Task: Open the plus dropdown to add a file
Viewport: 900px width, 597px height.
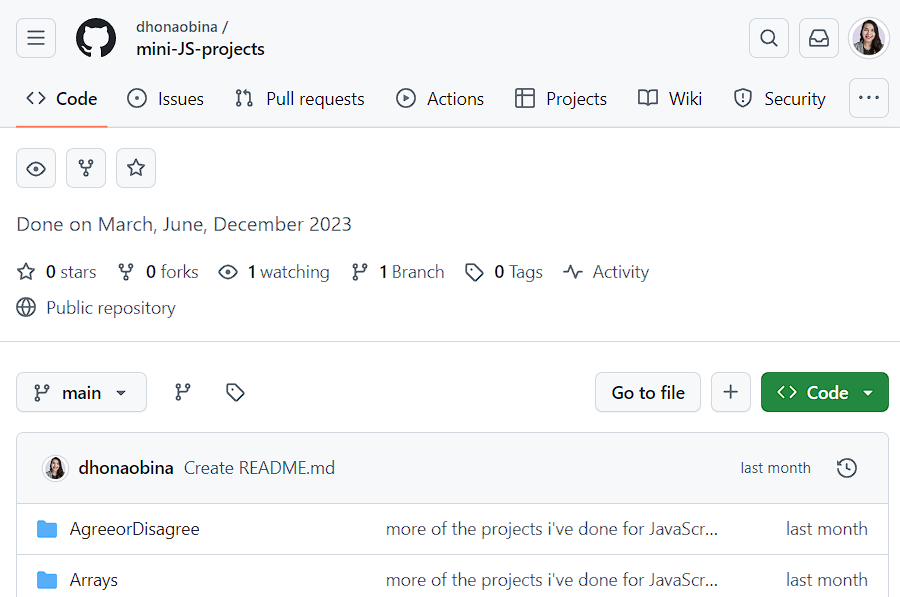Action: (x=731, y=392)
